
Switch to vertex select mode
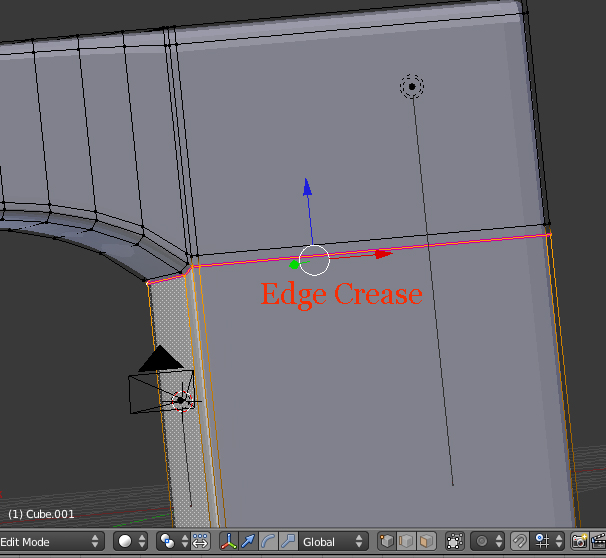387,541
